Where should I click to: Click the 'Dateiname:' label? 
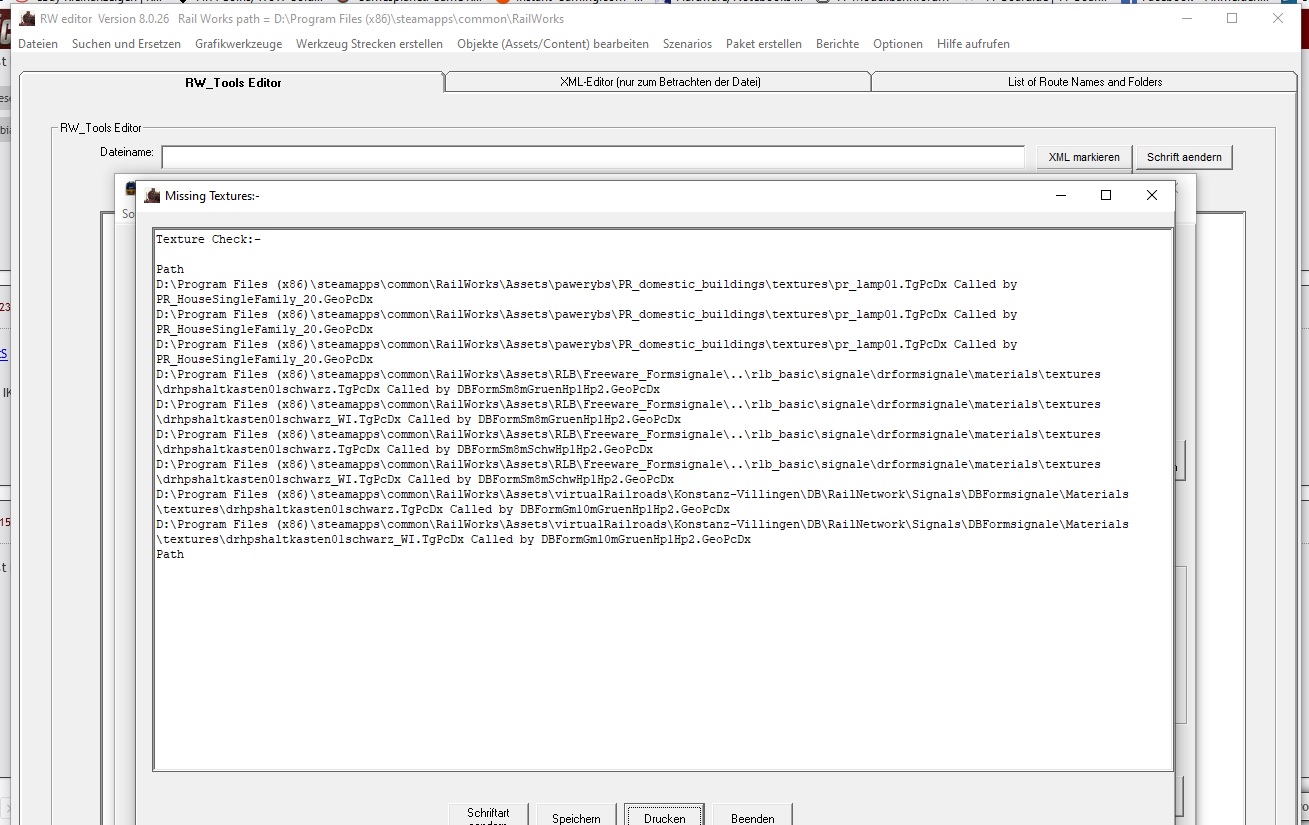pyautogui.click(x=127, y=152)
